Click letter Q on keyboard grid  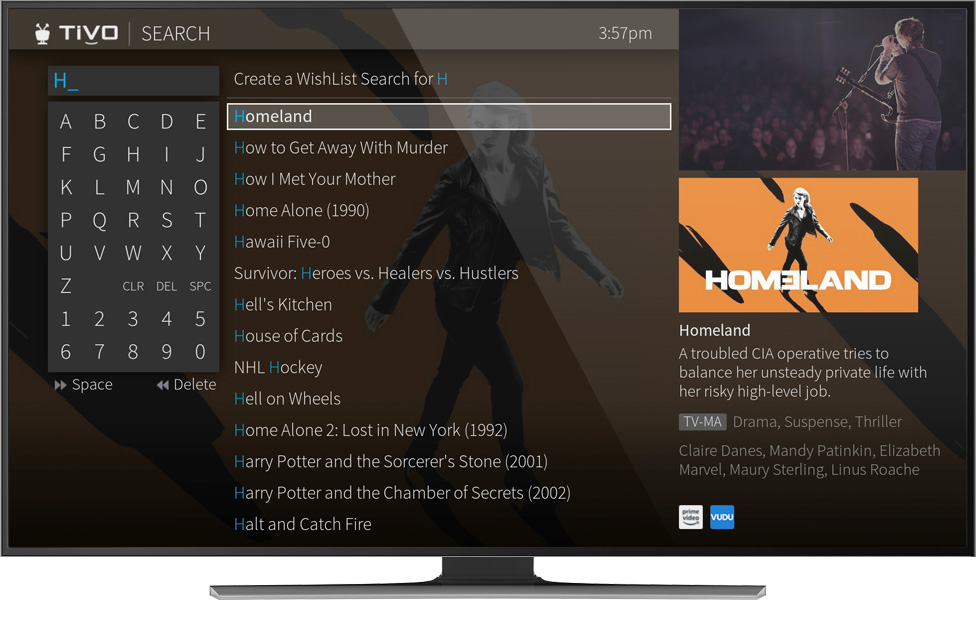100,220
